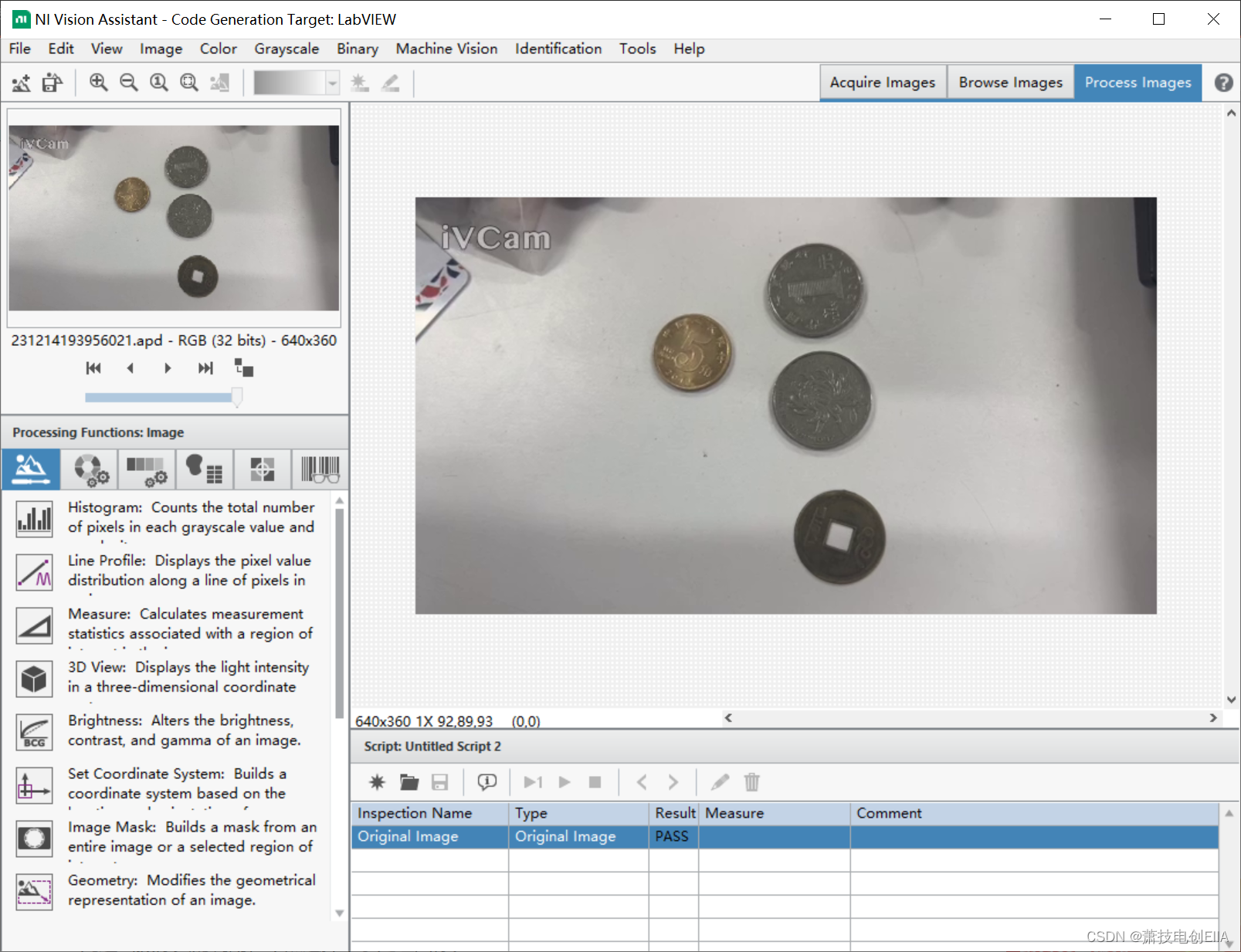Image resolution: width=1241 pixels, height=952 pixels.
Task: Open the Line Profile function
Action: (x=35, y=571)
